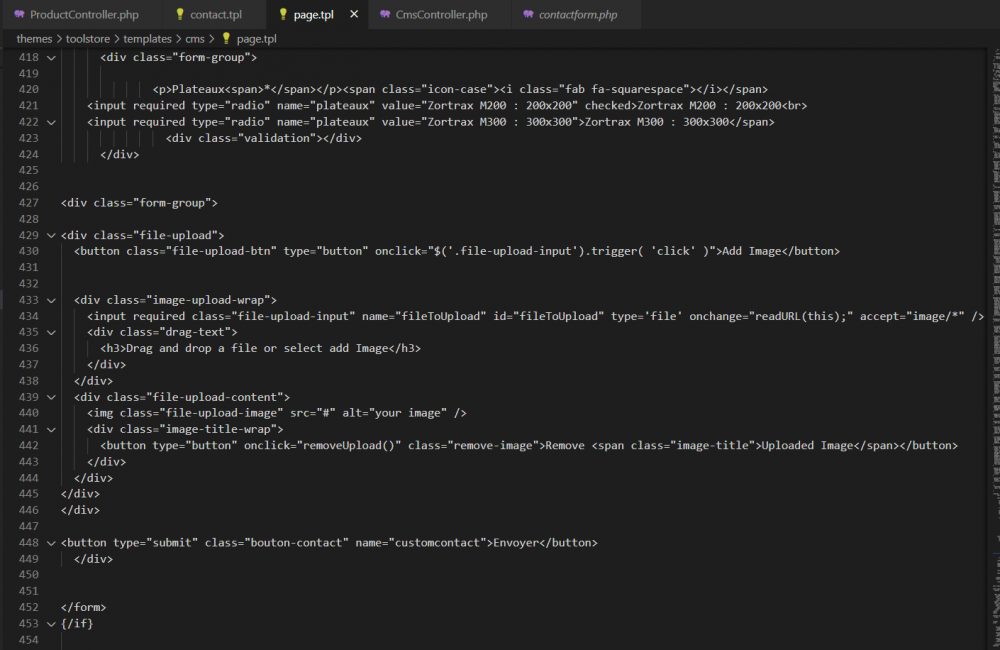Click the PHP elephant icon on CmsController.php tab
Screen dimensions: 1000x650
(x=384, y=15)
